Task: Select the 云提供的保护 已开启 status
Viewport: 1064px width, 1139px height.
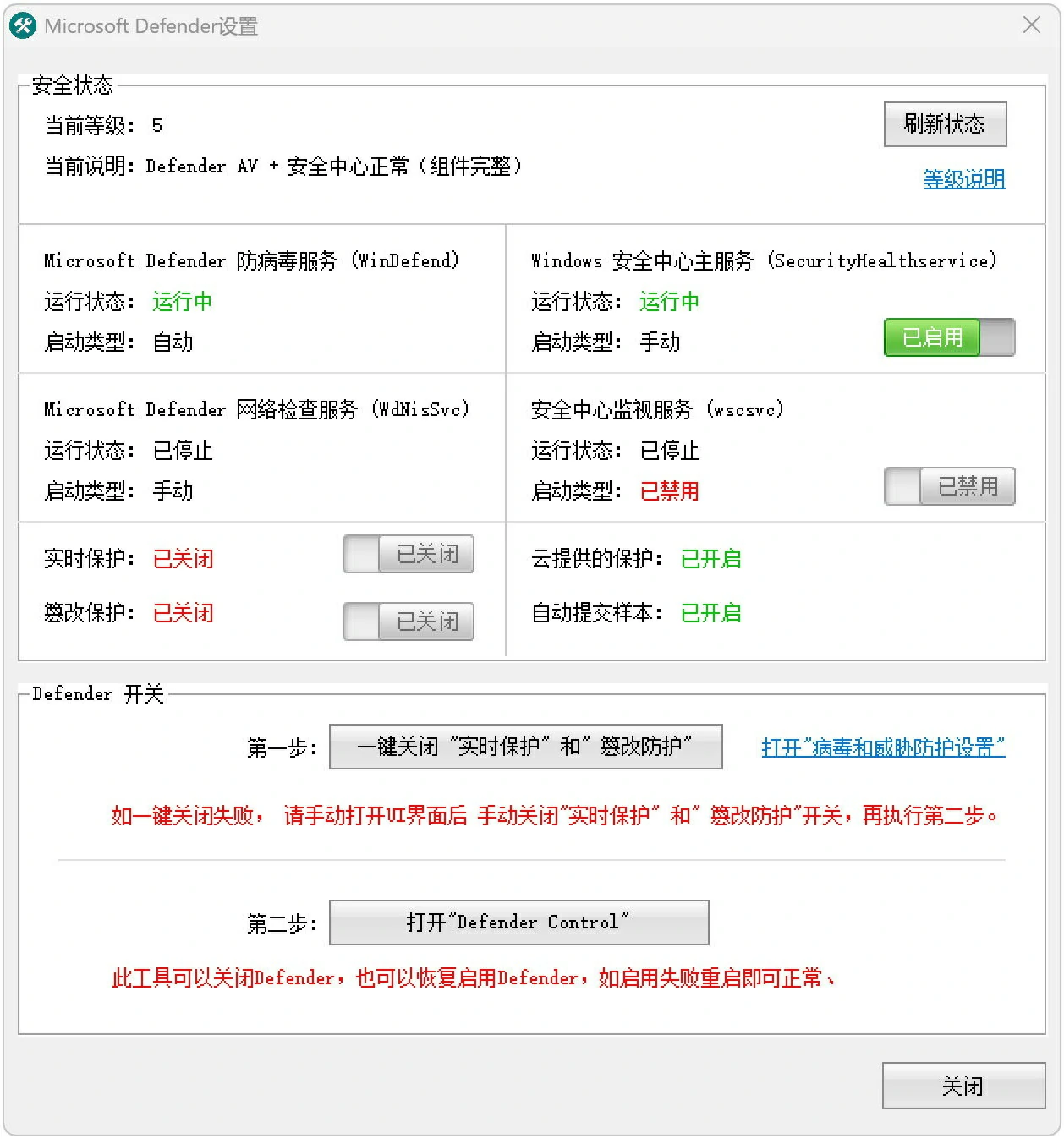Action: click(x=710, y=558)
